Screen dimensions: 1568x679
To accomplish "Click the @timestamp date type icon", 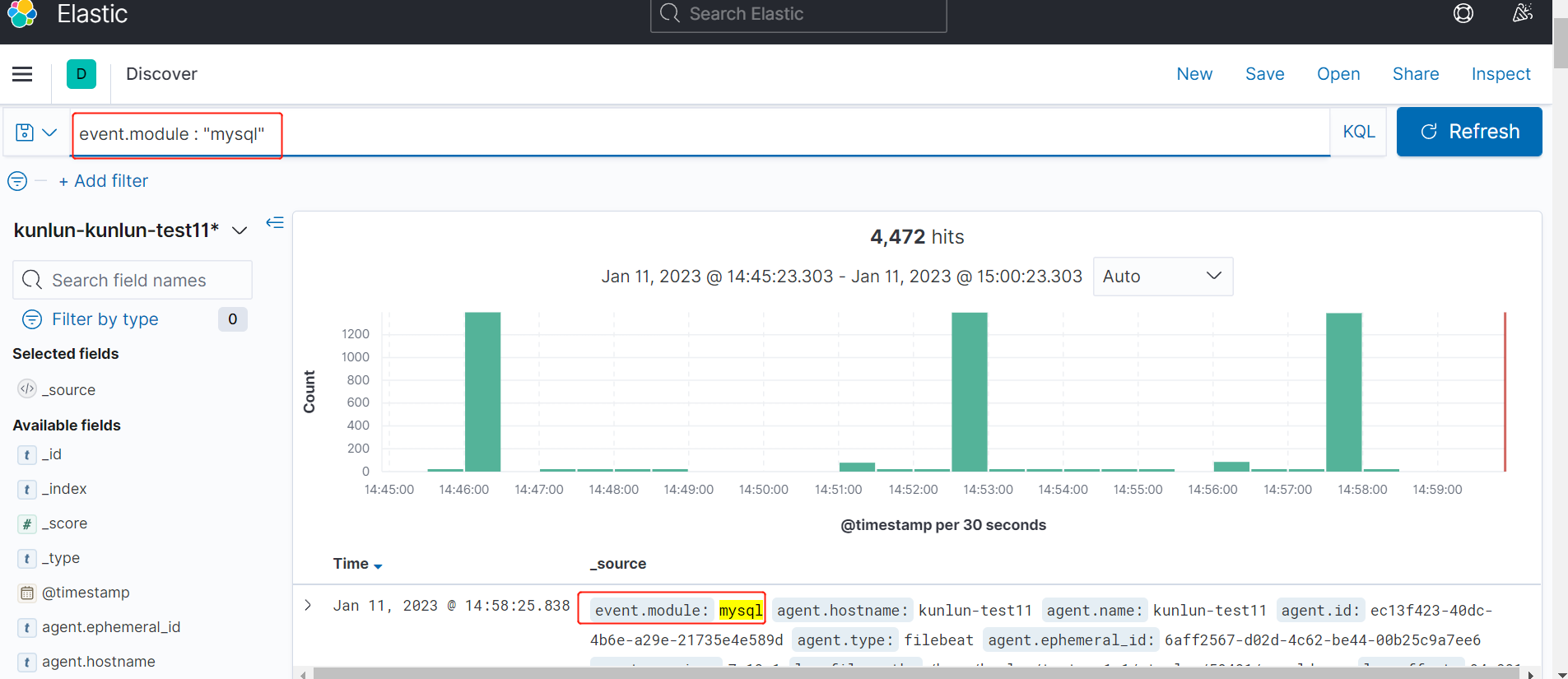I will [x=27, y=593].
